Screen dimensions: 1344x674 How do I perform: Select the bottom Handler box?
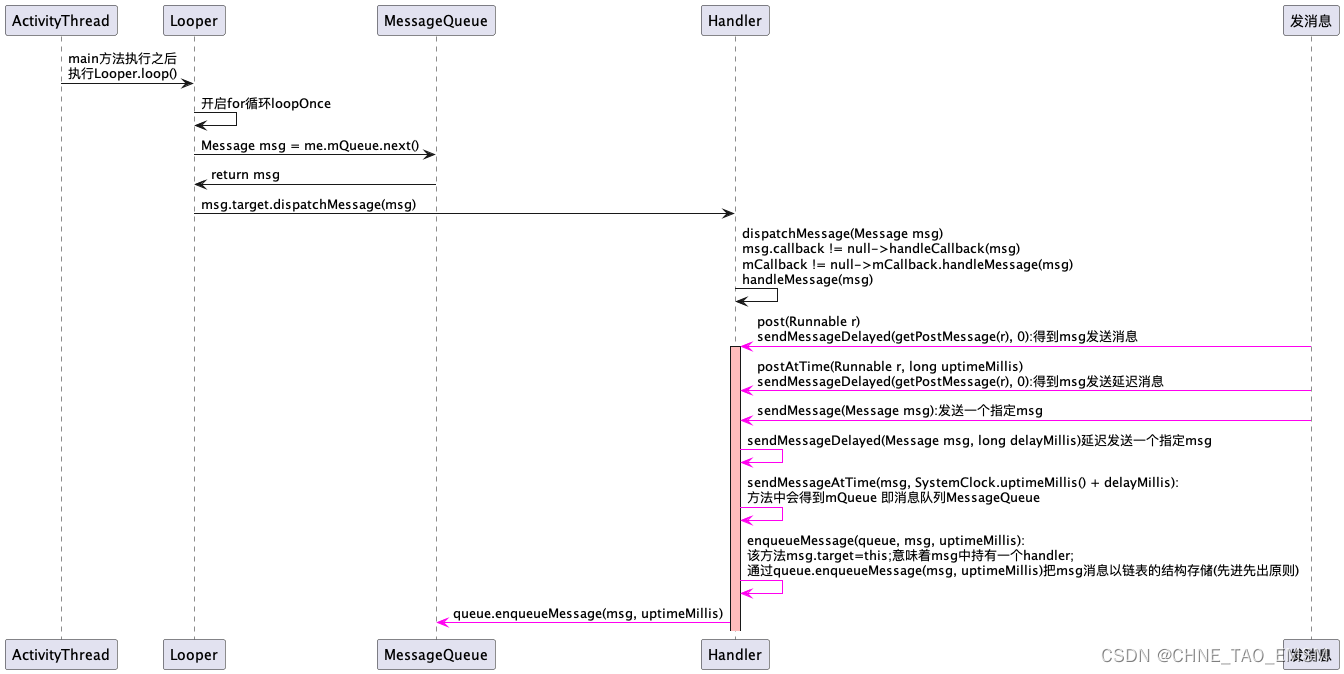click(x=734, y=654)
